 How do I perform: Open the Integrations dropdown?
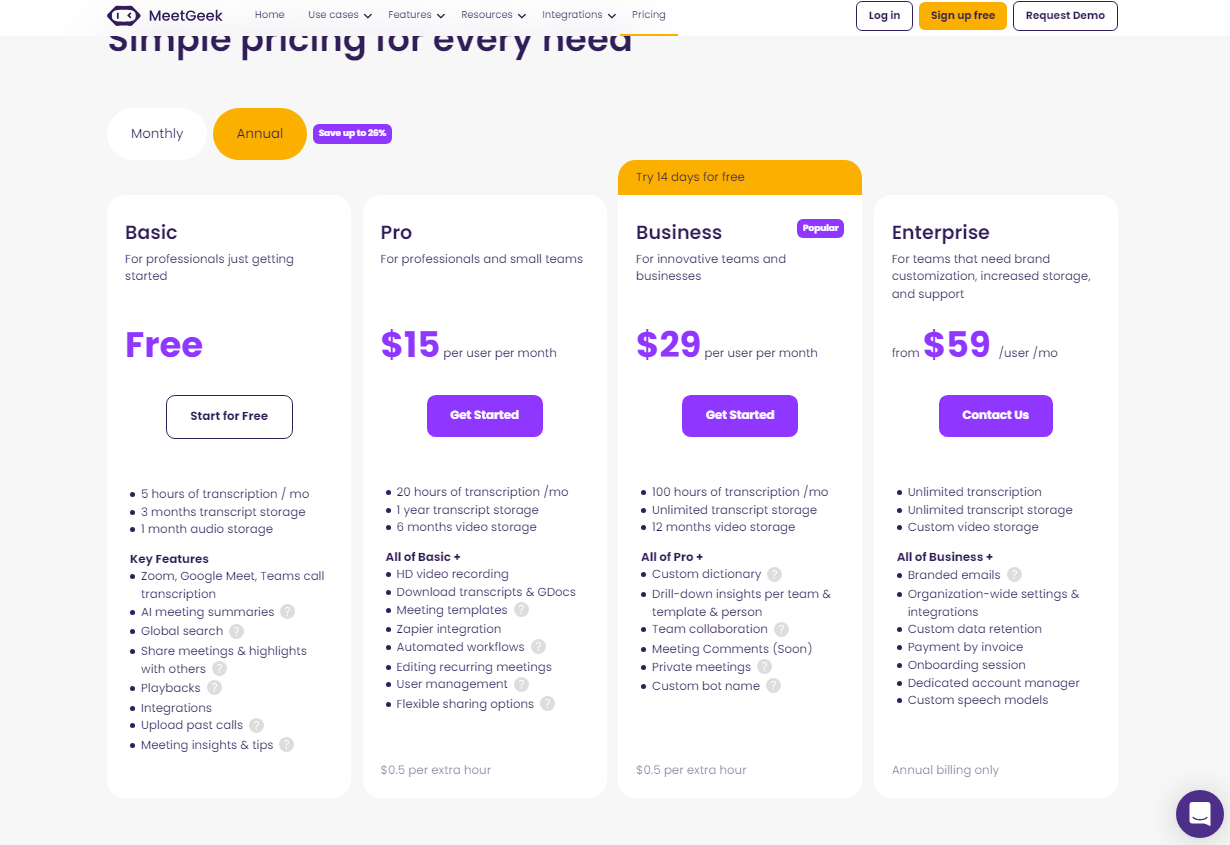579,15
